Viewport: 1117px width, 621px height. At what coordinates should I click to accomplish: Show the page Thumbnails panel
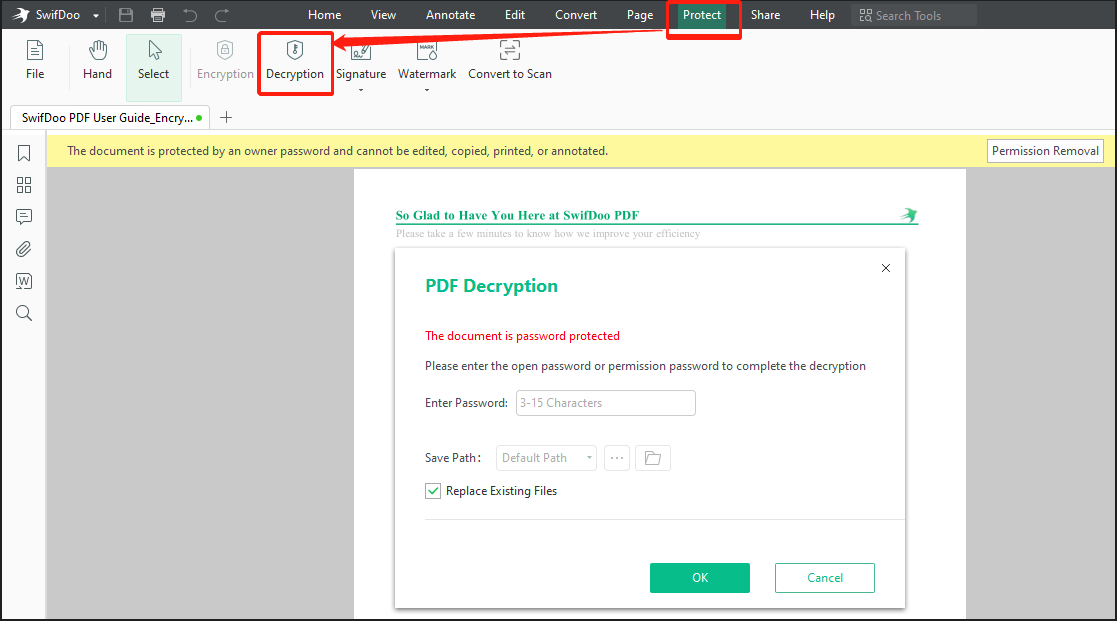(24, 184)
